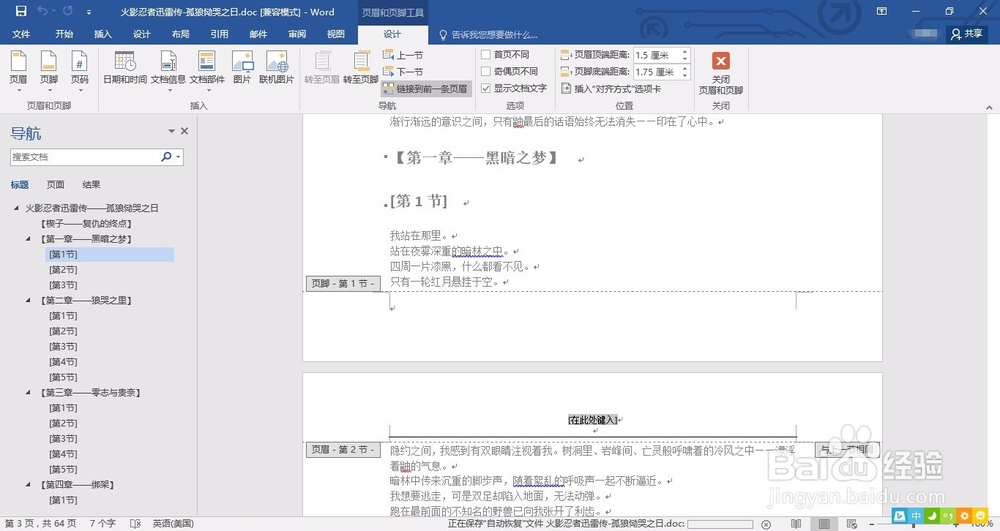This screenshot has height=531, width=1000.
Task: Redo the last action
Action: point(68,11)
